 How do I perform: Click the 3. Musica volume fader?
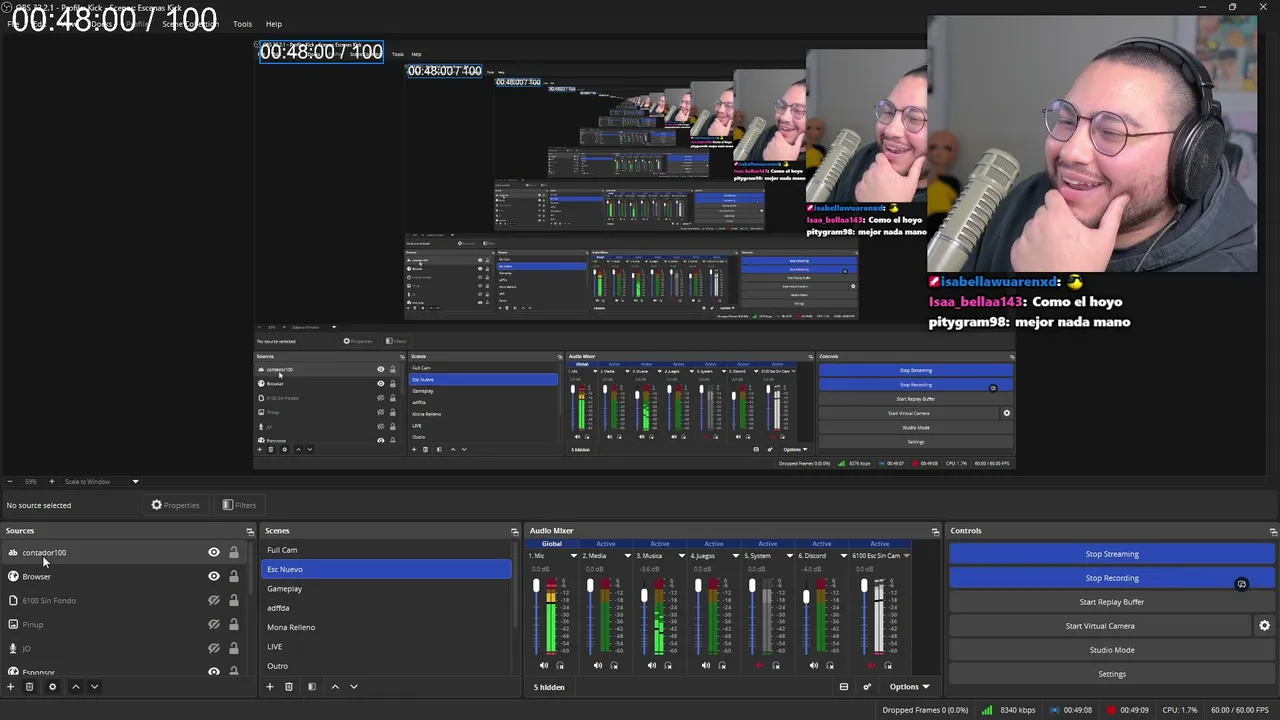click(x=644, y=596)
